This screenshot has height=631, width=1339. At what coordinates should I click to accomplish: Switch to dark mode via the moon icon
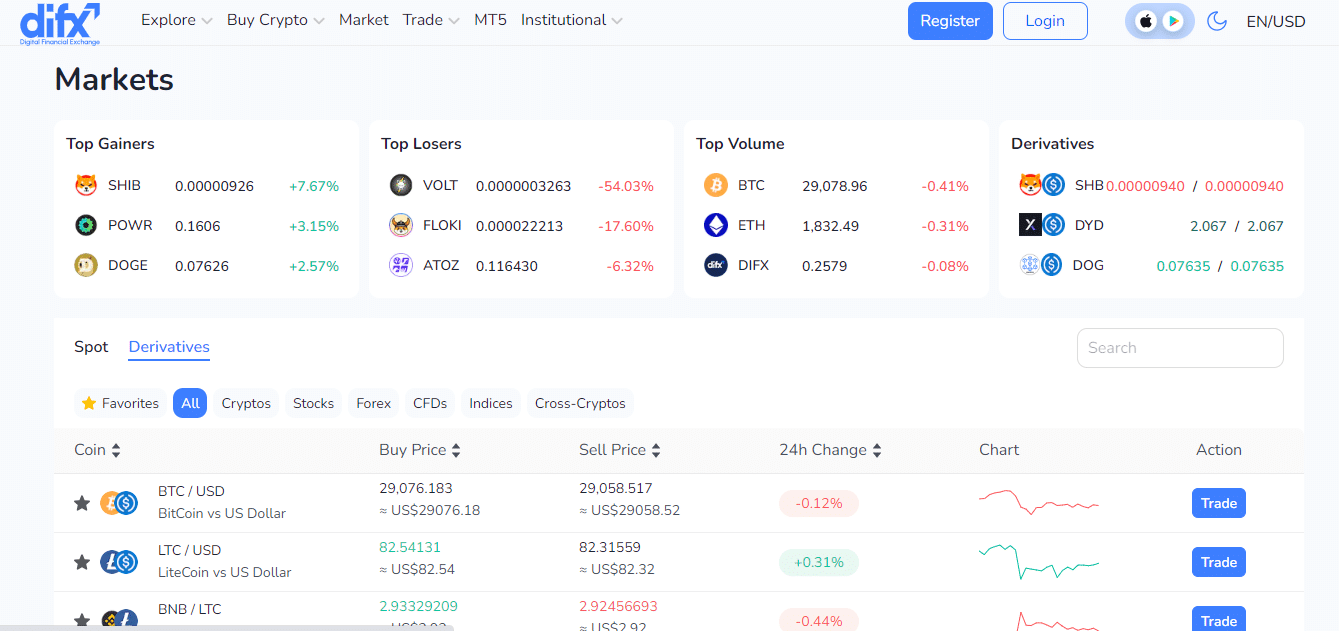[x=1217, y=20]
